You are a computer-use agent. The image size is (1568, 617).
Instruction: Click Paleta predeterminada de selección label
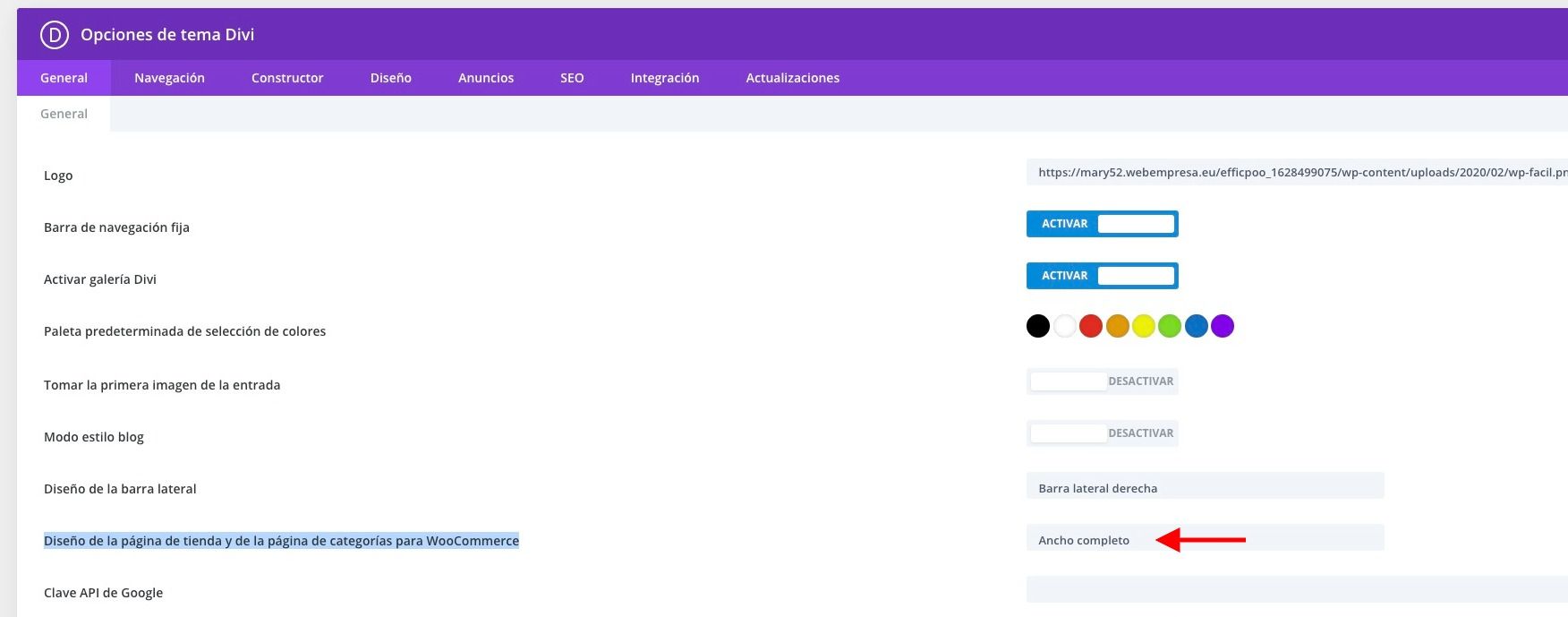[184, 331]
